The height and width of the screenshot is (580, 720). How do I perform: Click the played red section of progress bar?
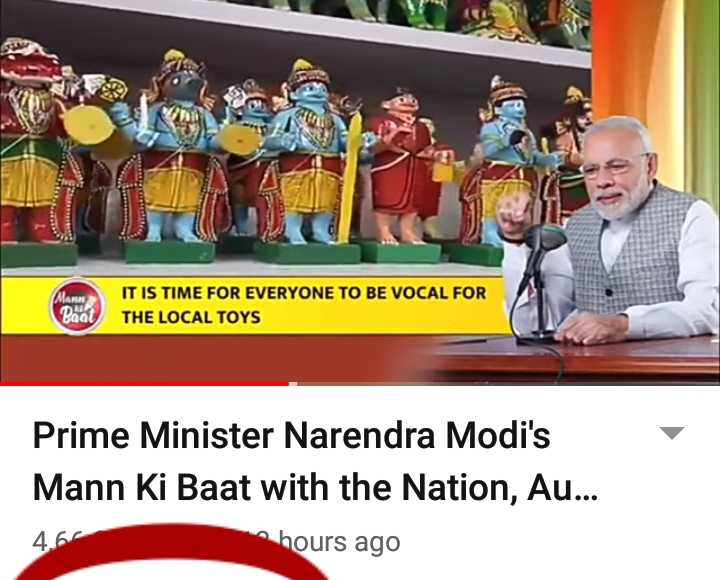tap(145, 383)
